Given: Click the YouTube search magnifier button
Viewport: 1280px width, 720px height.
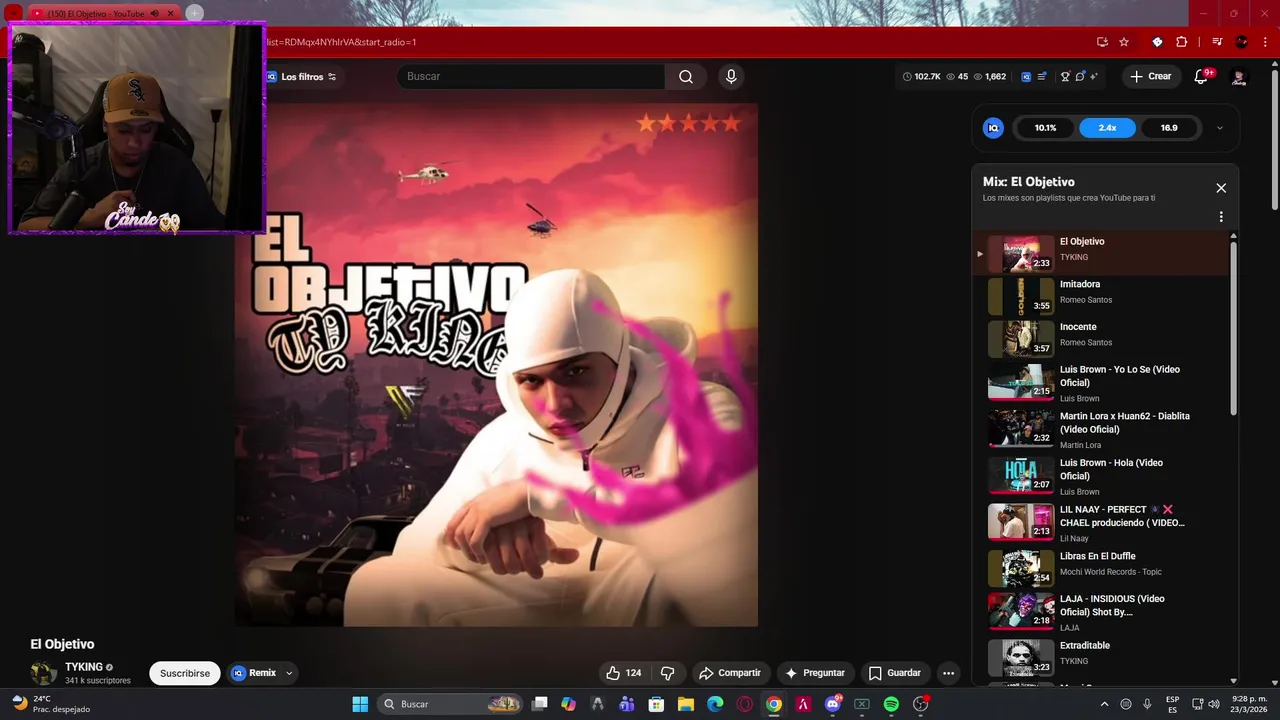Looking at the screenshot, I should (686, 76).
